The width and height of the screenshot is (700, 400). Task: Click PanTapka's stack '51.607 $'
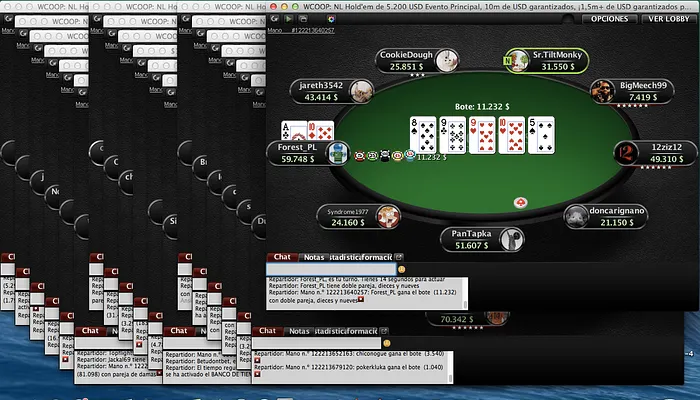pyautogui.click(x=471, y=246)
